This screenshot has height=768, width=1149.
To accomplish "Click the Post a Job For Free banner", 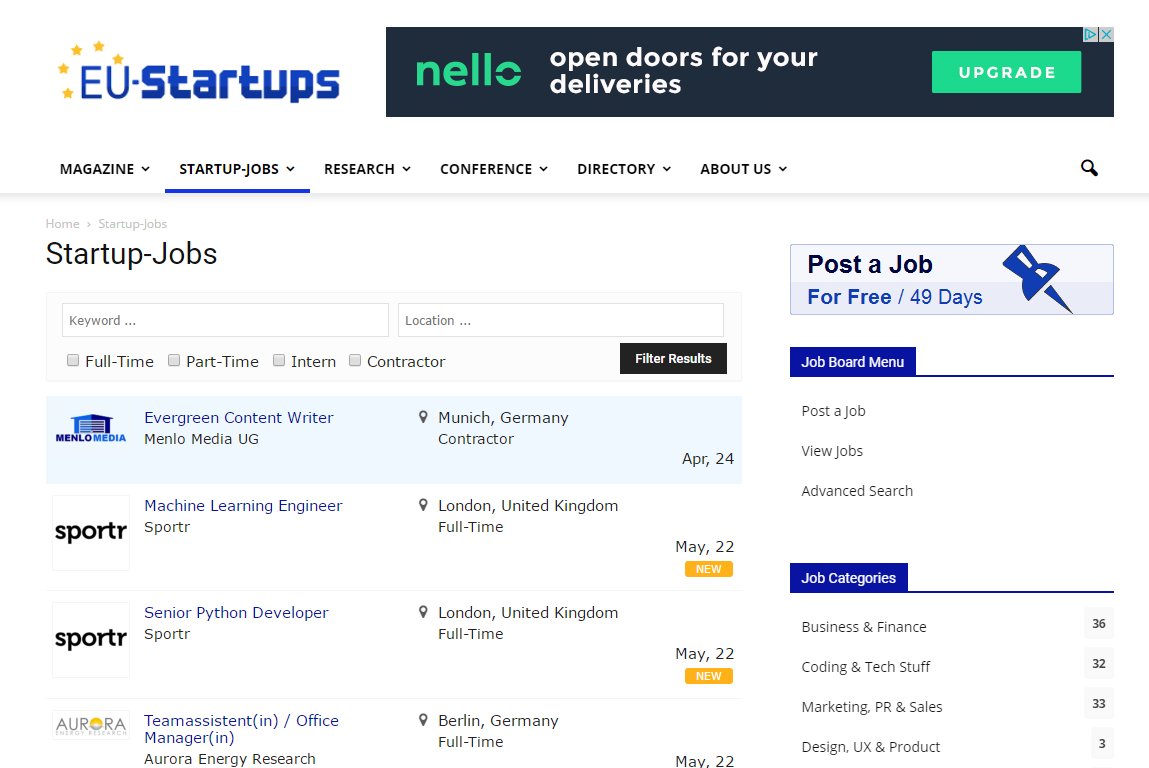I will (x=951, y=279).
